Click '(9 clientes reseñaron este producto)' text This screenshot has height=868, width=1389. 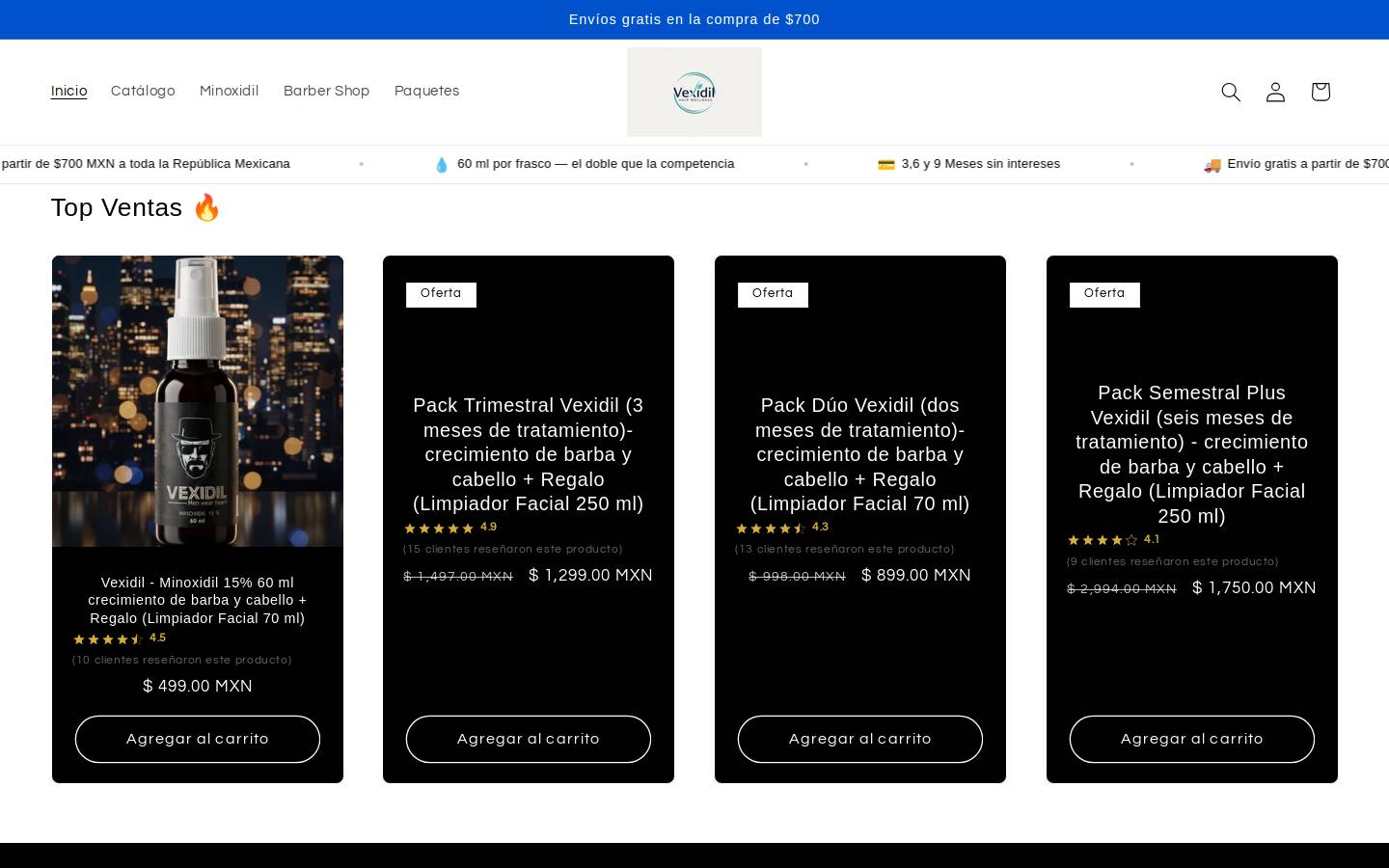[x=1173, y=562]
